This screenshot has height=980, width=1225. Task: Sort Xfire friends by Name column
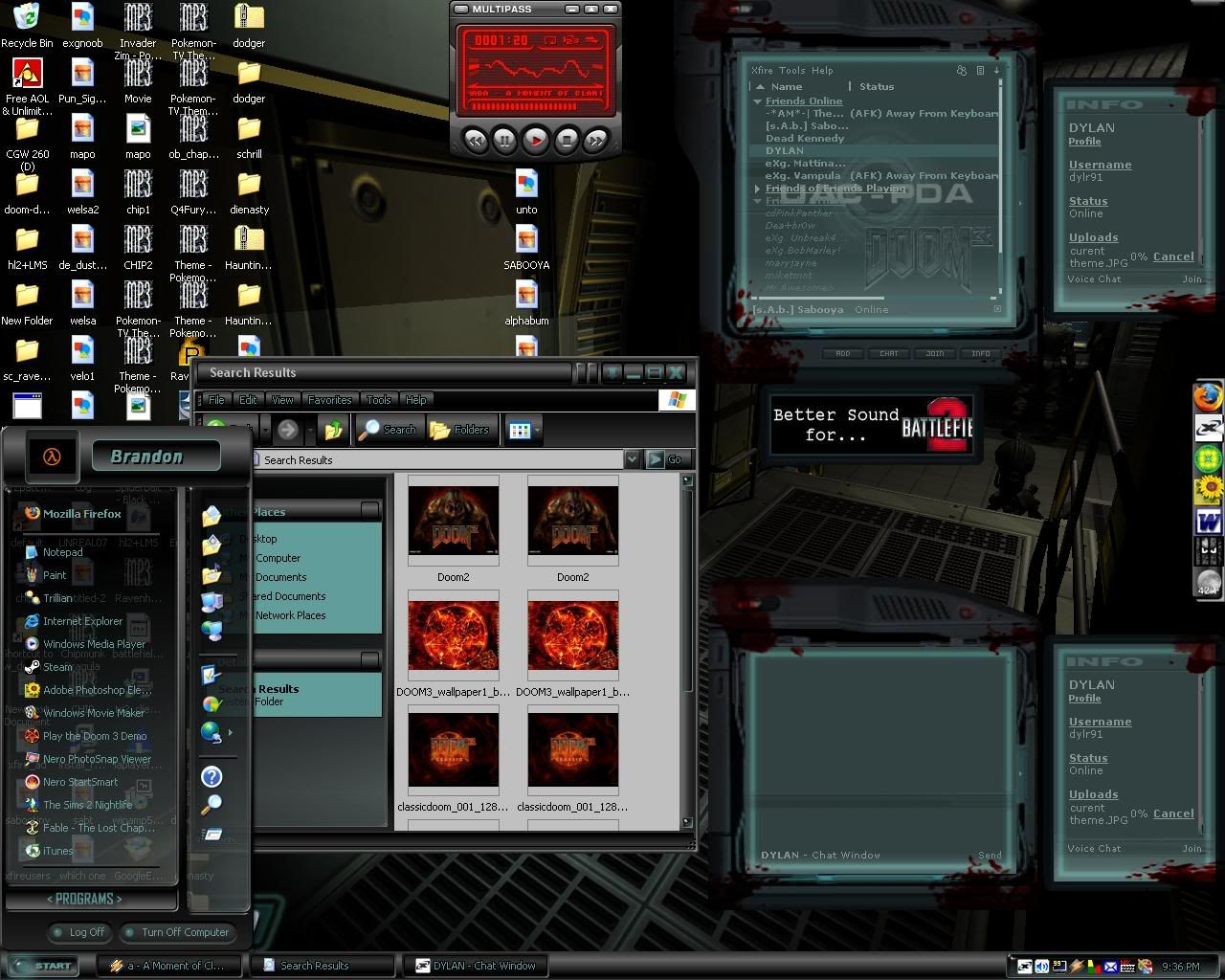point(787,86)
